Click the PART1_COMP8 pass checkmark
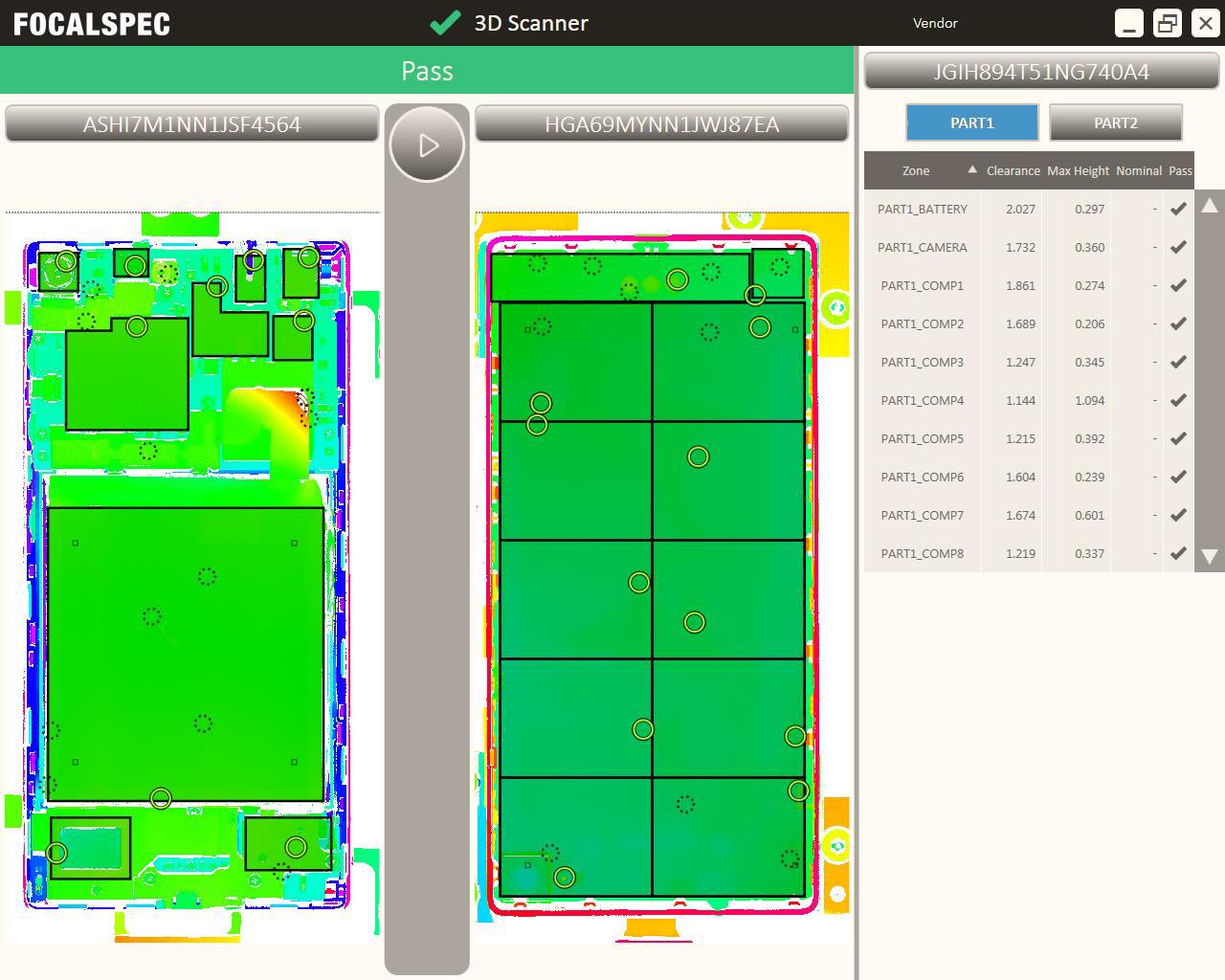The image size is (1225, 980). click(1179, 553)
